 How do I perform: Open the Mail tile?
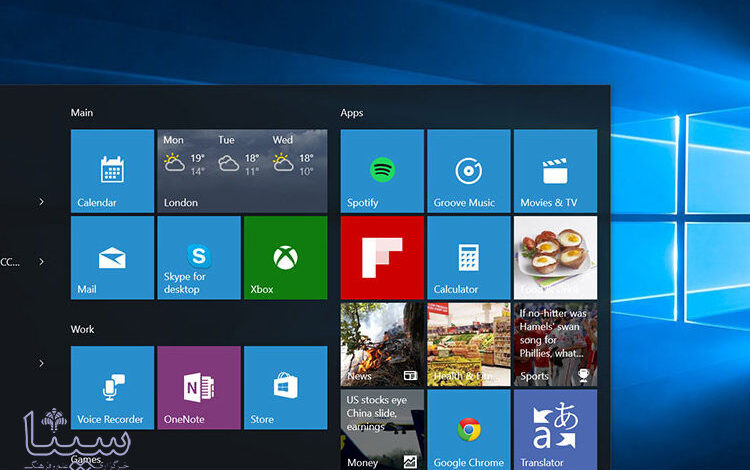click(x=112, y=258)
